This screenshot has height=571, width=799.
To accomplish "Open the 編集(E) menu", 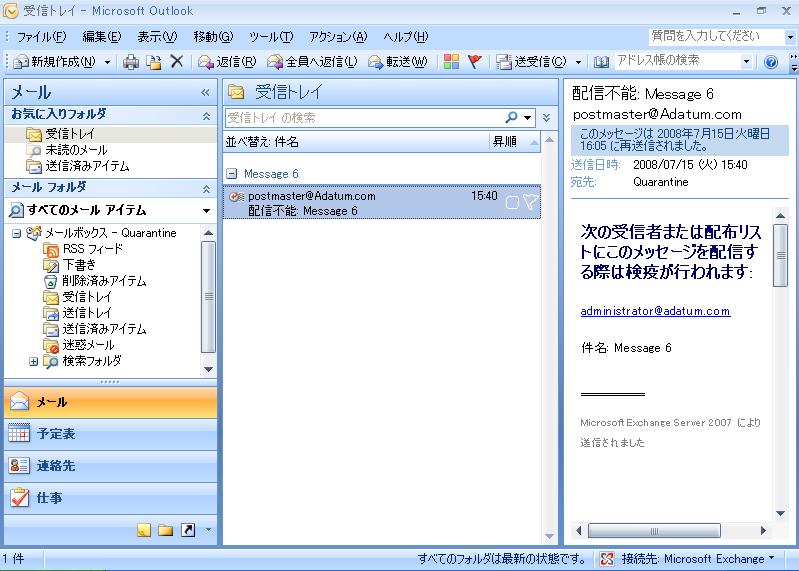I will 102,37.
